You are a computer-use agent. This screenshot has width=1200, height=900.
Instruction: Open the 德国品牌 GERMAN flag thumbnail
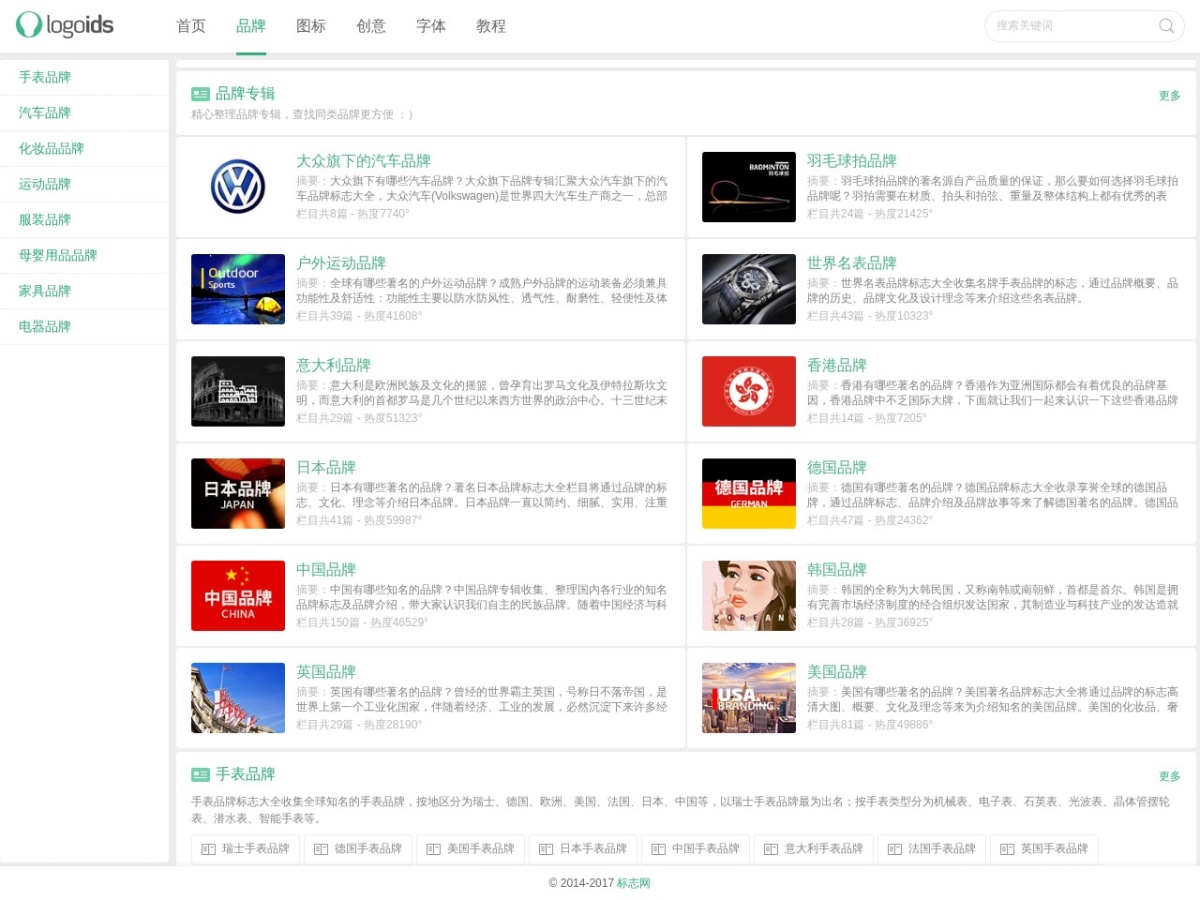(x=749, y=493)
